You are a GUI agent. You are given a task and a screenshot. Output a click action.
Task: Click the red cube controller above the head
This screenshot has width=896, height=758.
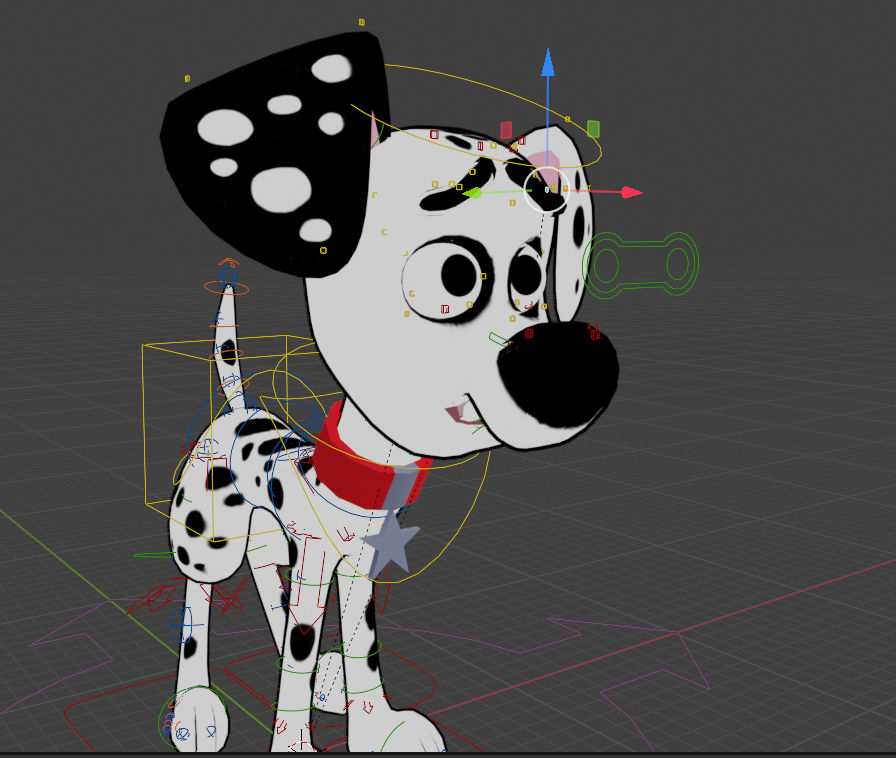504,128
